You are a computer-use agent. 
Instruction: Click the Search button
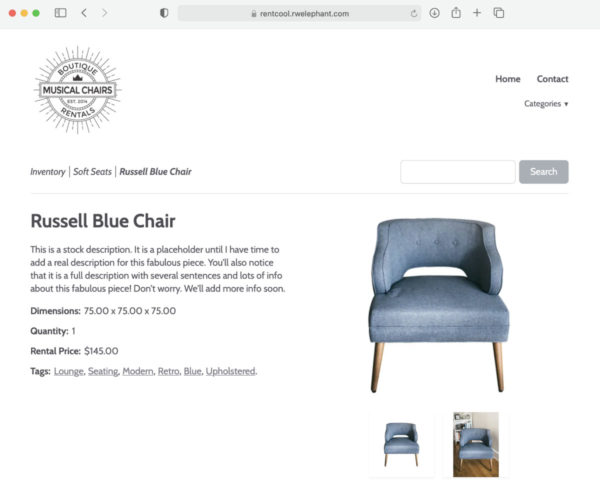pos(543,172)
